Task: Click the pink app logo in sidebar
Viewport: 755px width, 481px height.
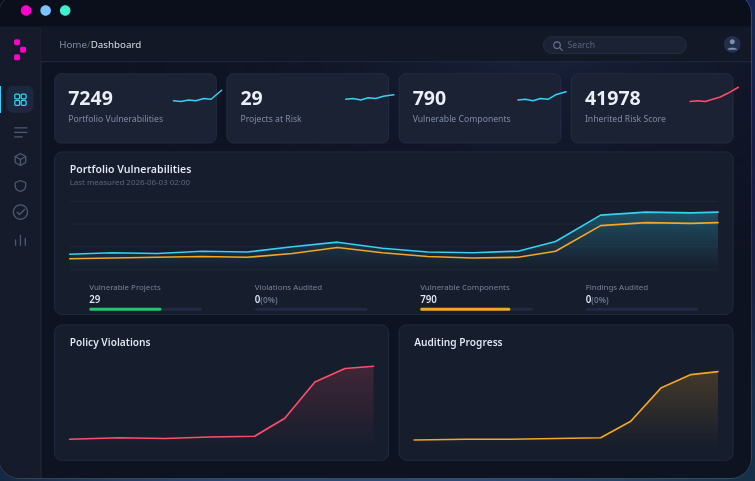Action: click(19, 50)
